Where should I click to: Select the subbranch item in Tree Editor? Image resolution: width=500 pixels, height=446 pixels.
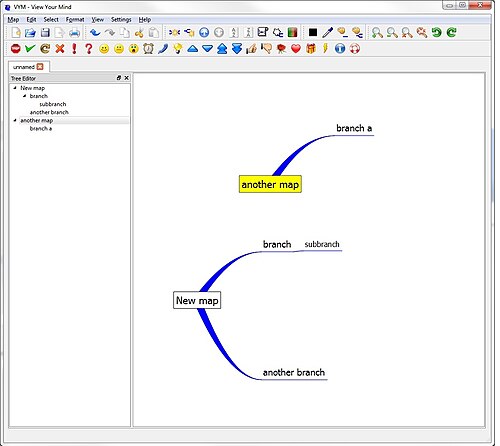coord(53,104)
